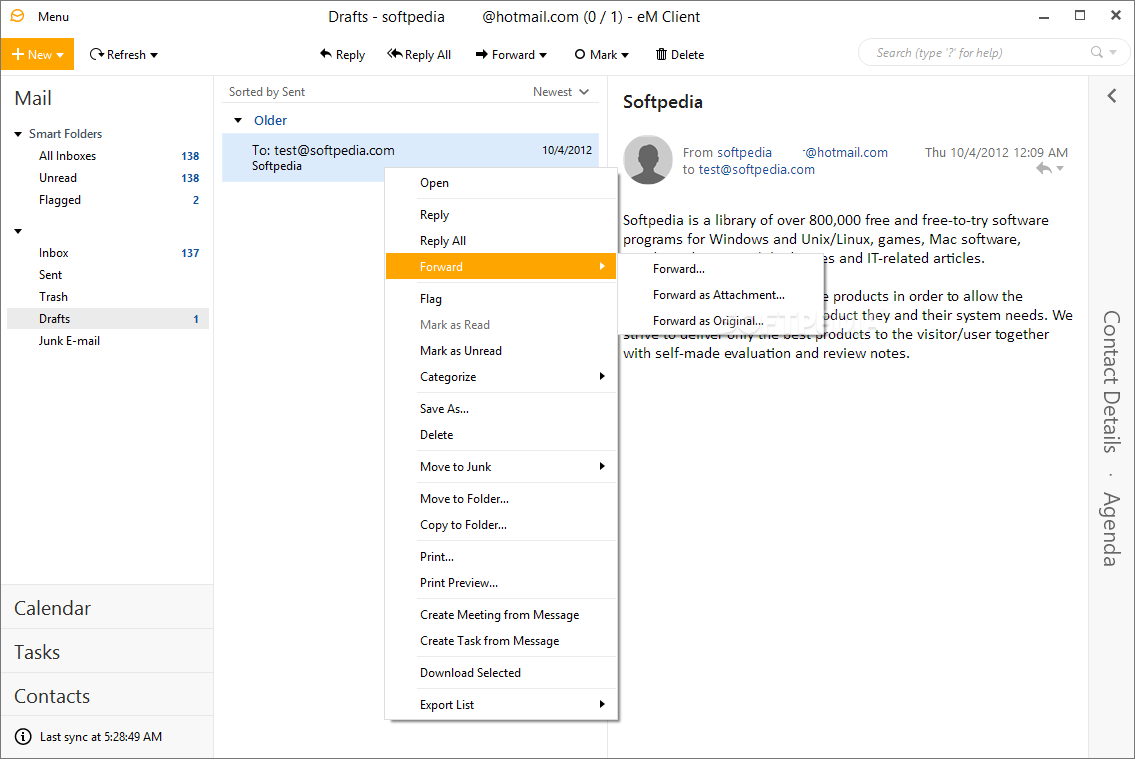Viewport: 1135px width, 759px height.
Task: Click the eM Client logo icon
Action: [x=17, y=16]
